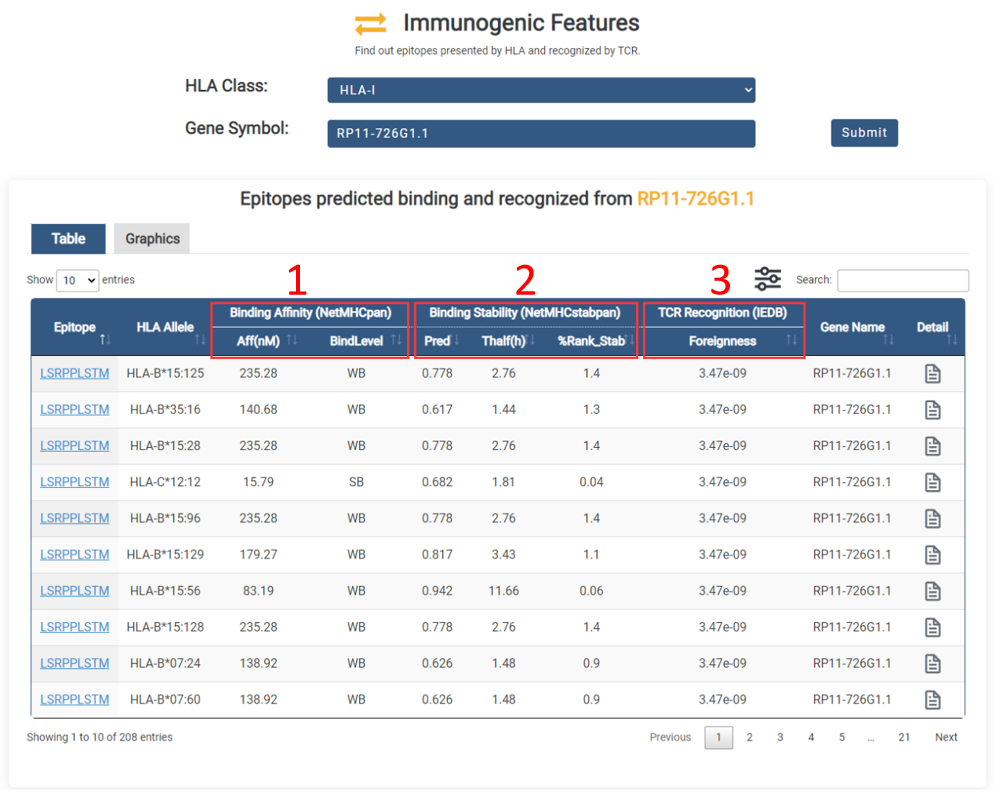Click detail icon for HLA-B*15:56 row
Viewport: 994px width, 792px height.
coord(932,591)
